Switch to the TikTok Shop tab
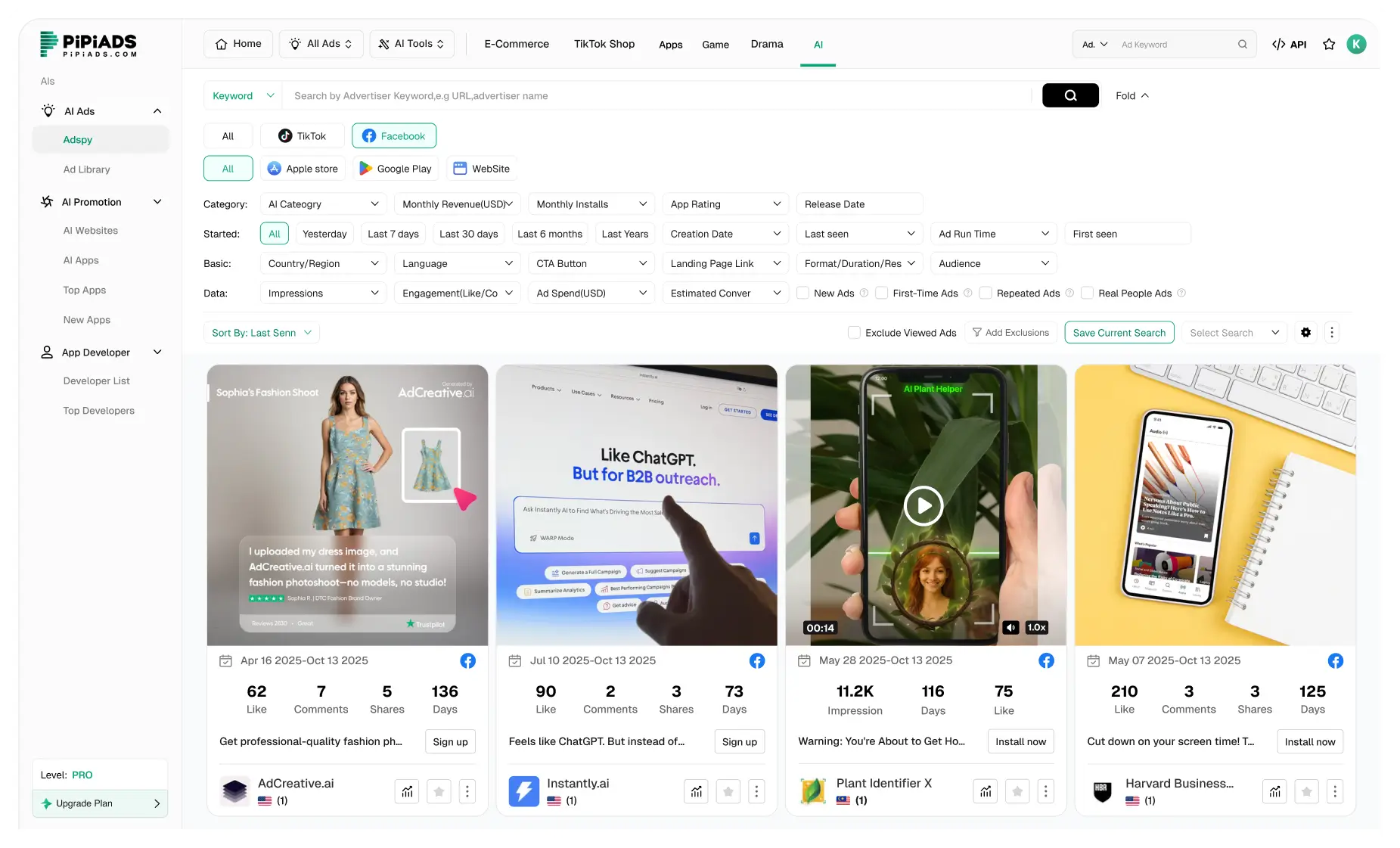Image resolution: width=1400 pixels, height=848 pixels. pyautogui.click(x=604, y=45)
